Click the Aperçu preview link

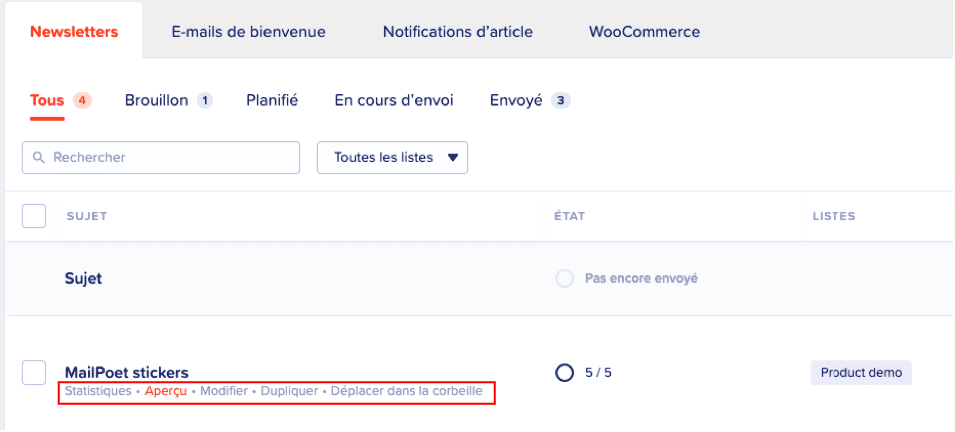click(165, 392)
